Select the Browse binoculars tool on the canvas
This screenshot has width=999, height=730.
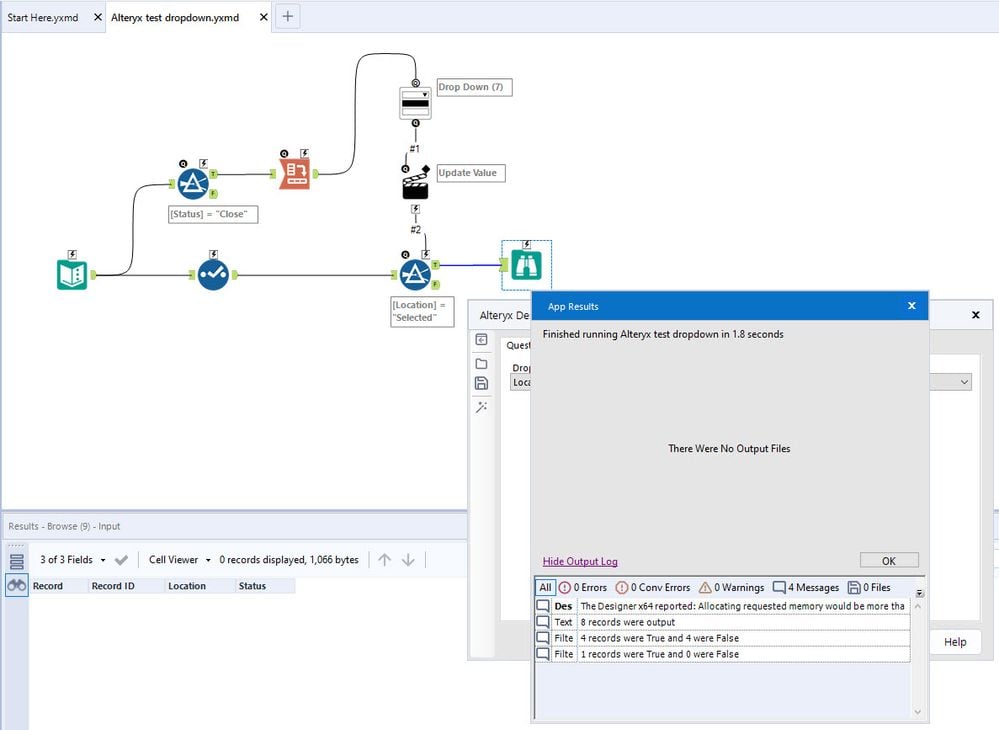click(526, 265)
